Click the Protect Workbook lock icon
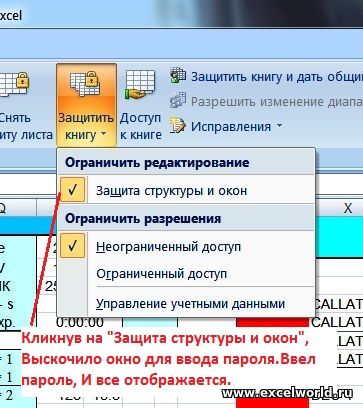 tap(86, 83)
